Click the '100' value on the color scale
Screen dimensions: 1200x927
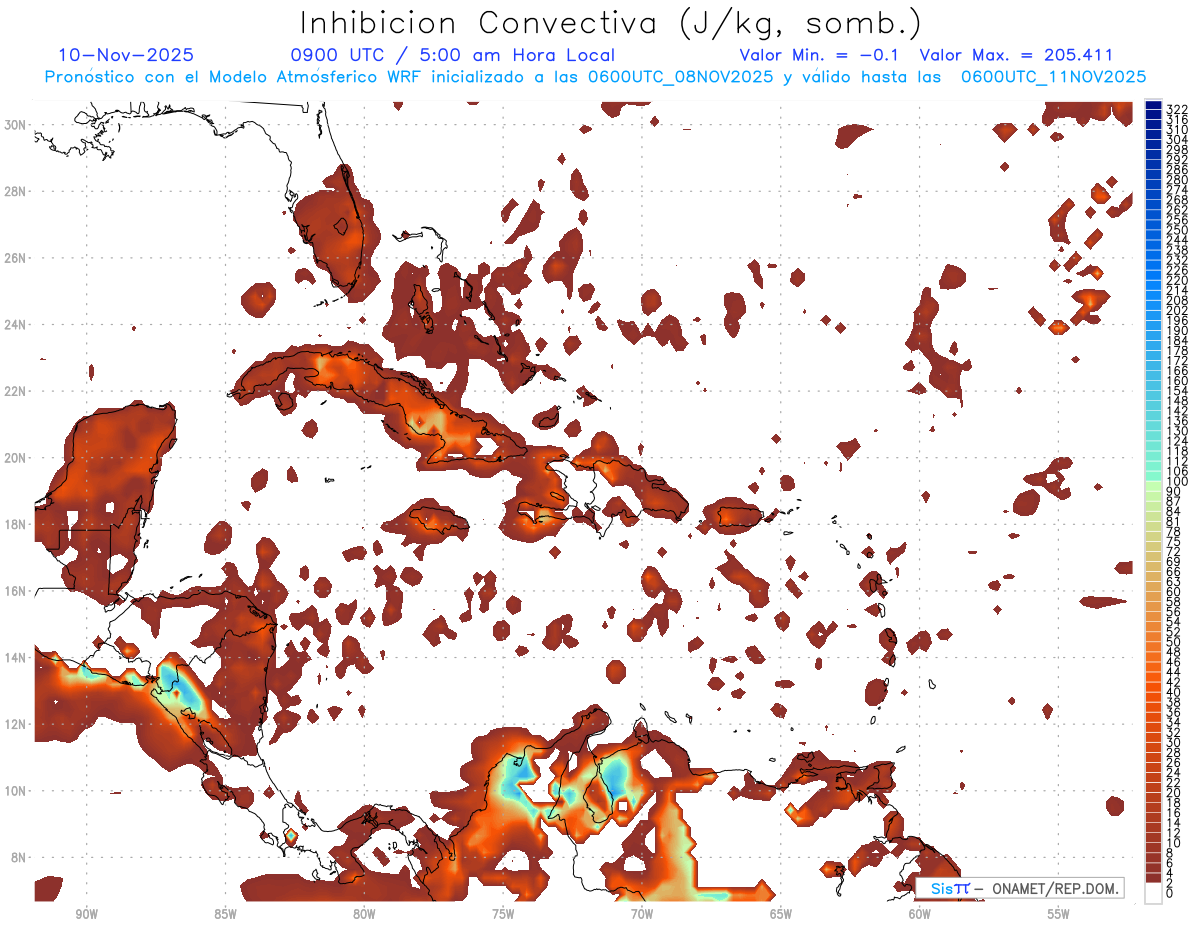tap(1177, 482)
